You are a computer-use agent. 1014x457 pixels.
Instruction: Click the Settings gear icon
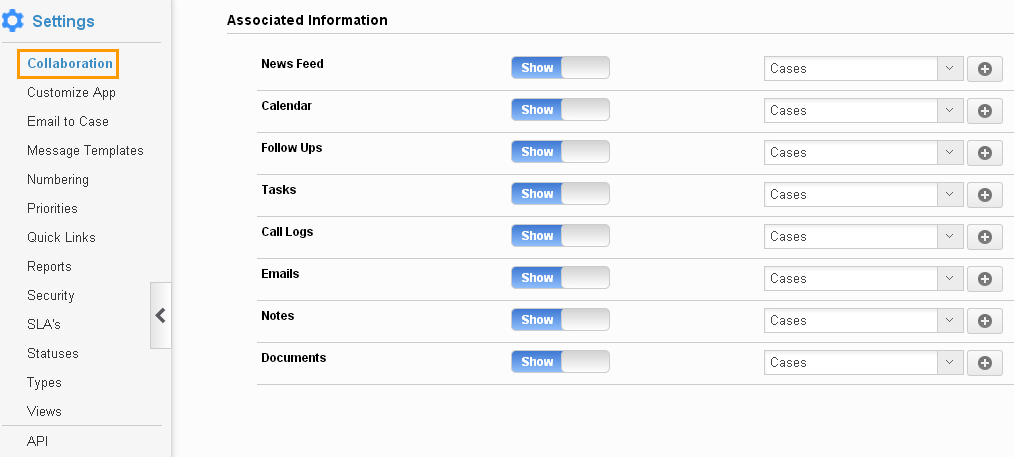[14, 20]
